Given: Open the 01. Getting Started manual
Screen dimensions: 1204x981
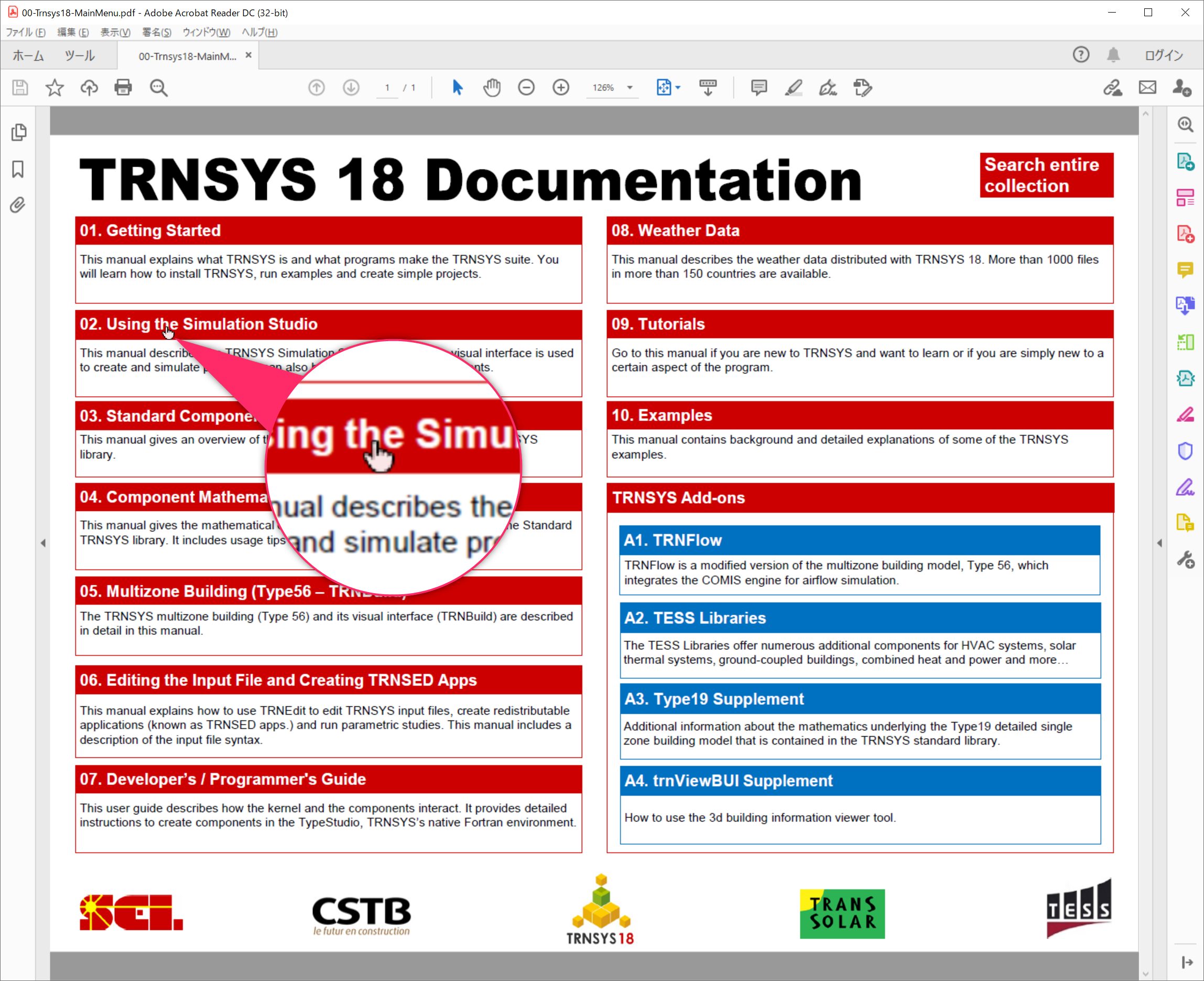Looking at the screenshot, I should (x=329, y=231).
